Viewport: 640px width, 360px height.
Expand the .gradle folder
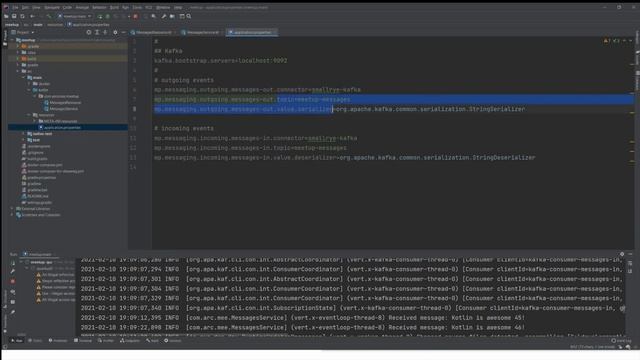coord(18,46)
